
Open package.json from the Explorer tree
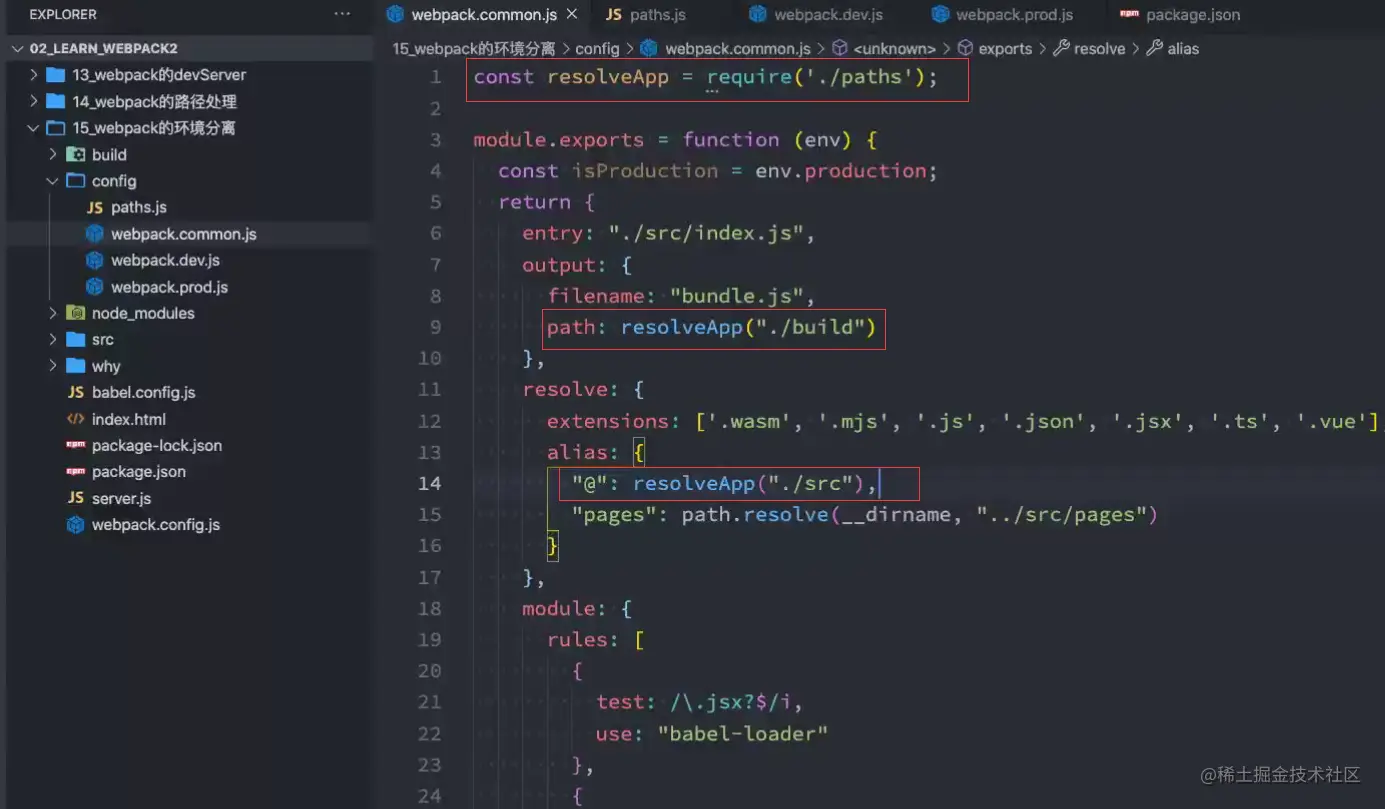[139, 472]
